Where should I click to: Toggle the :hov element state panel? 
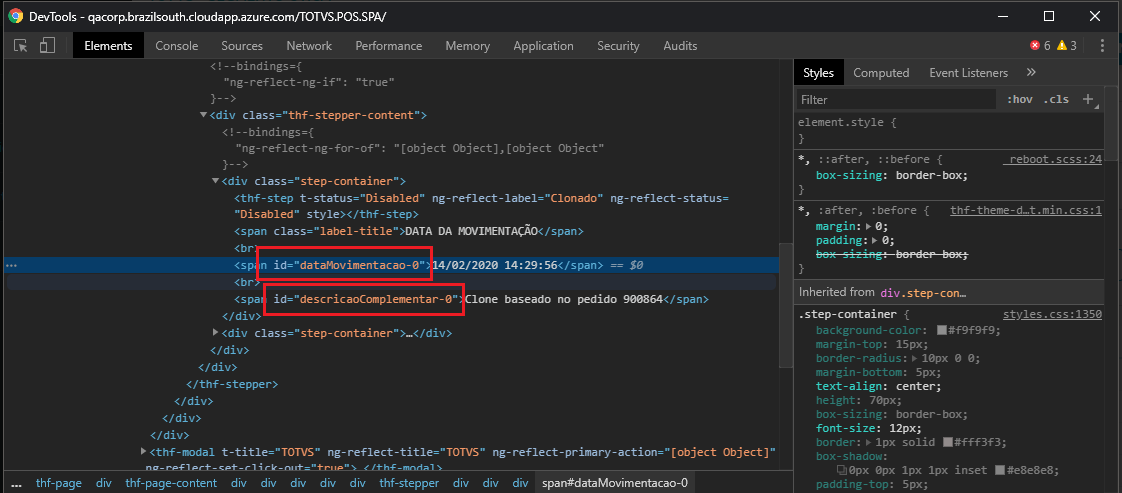[x=1020, y=99]
